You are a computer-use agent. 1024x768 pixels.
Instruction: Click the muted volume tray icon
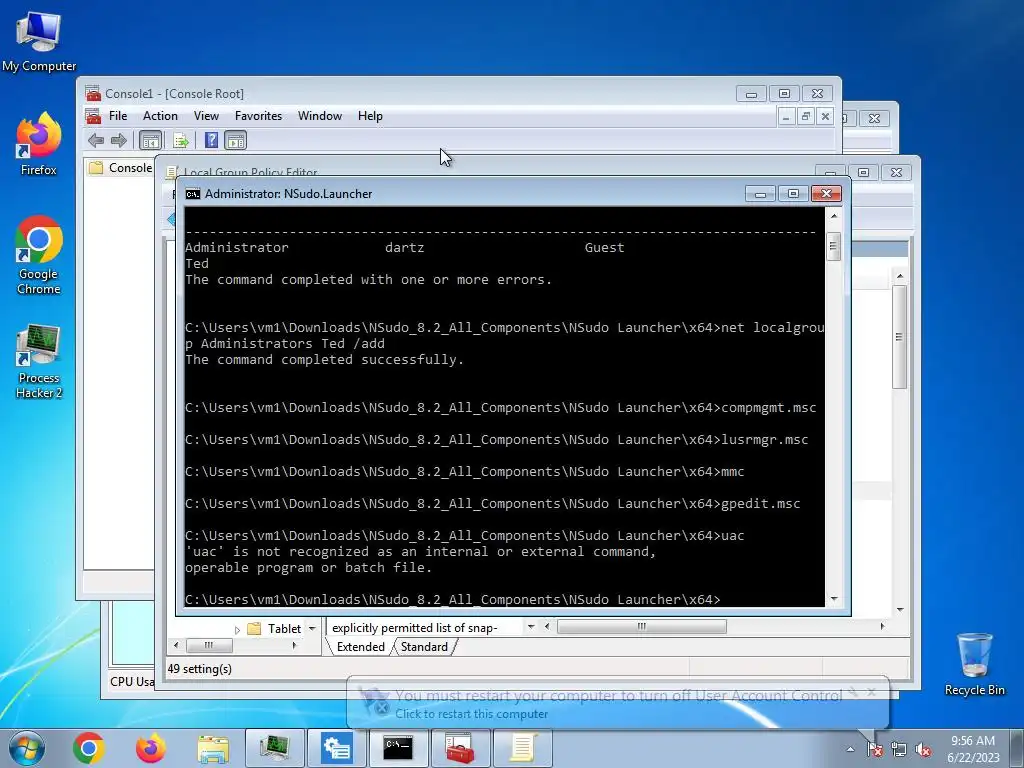point(923,750)
